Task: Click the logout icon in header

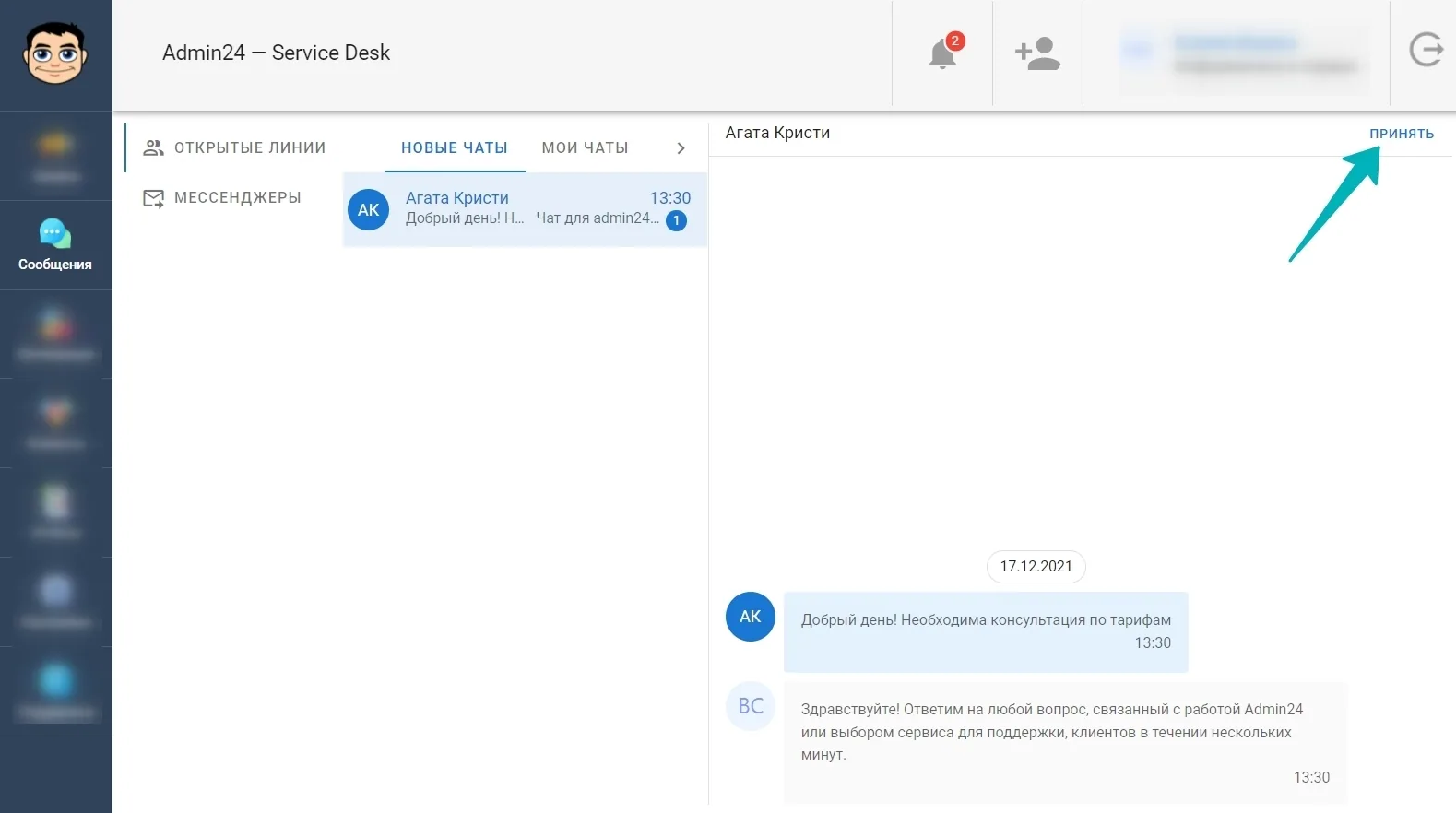Action: click(1426, 50)
